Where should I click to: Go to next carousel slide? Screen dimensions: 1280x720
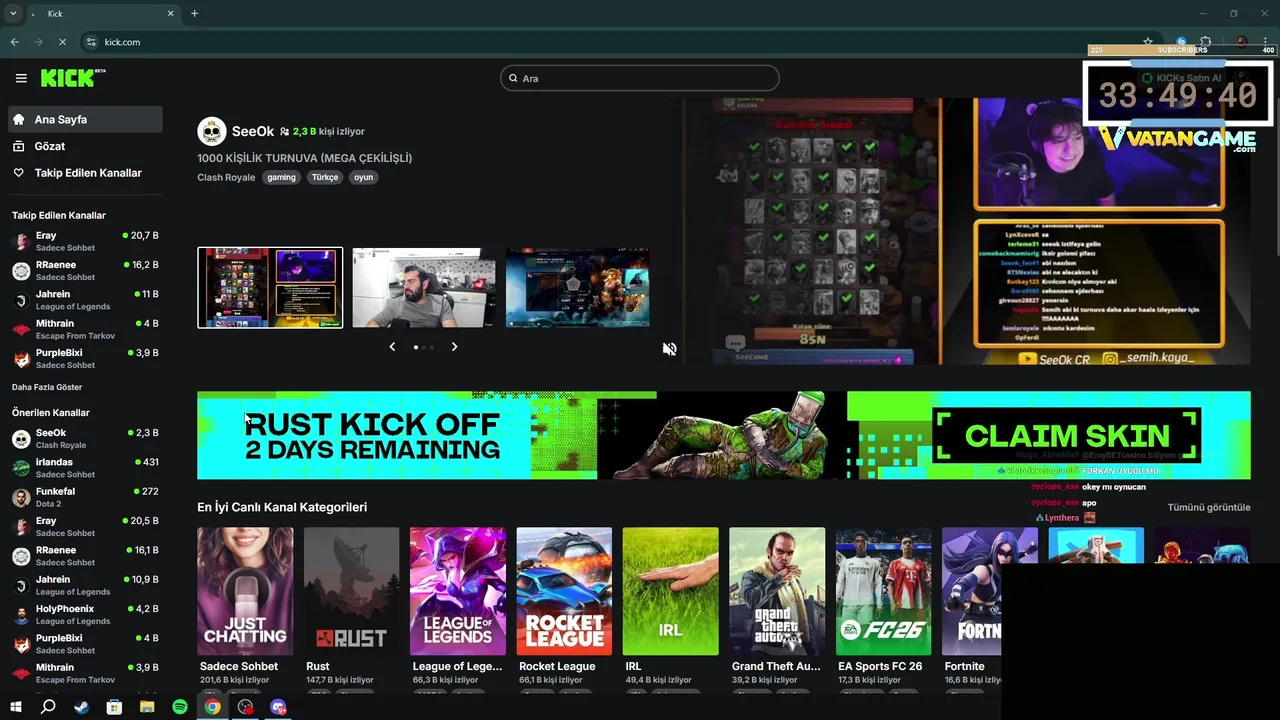[x=454, y=347]
